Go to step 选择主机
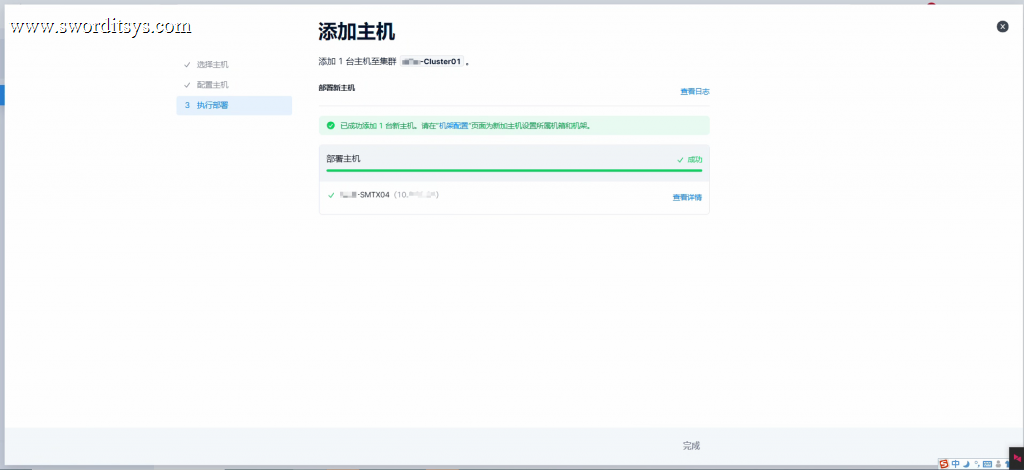 [212, 65]
